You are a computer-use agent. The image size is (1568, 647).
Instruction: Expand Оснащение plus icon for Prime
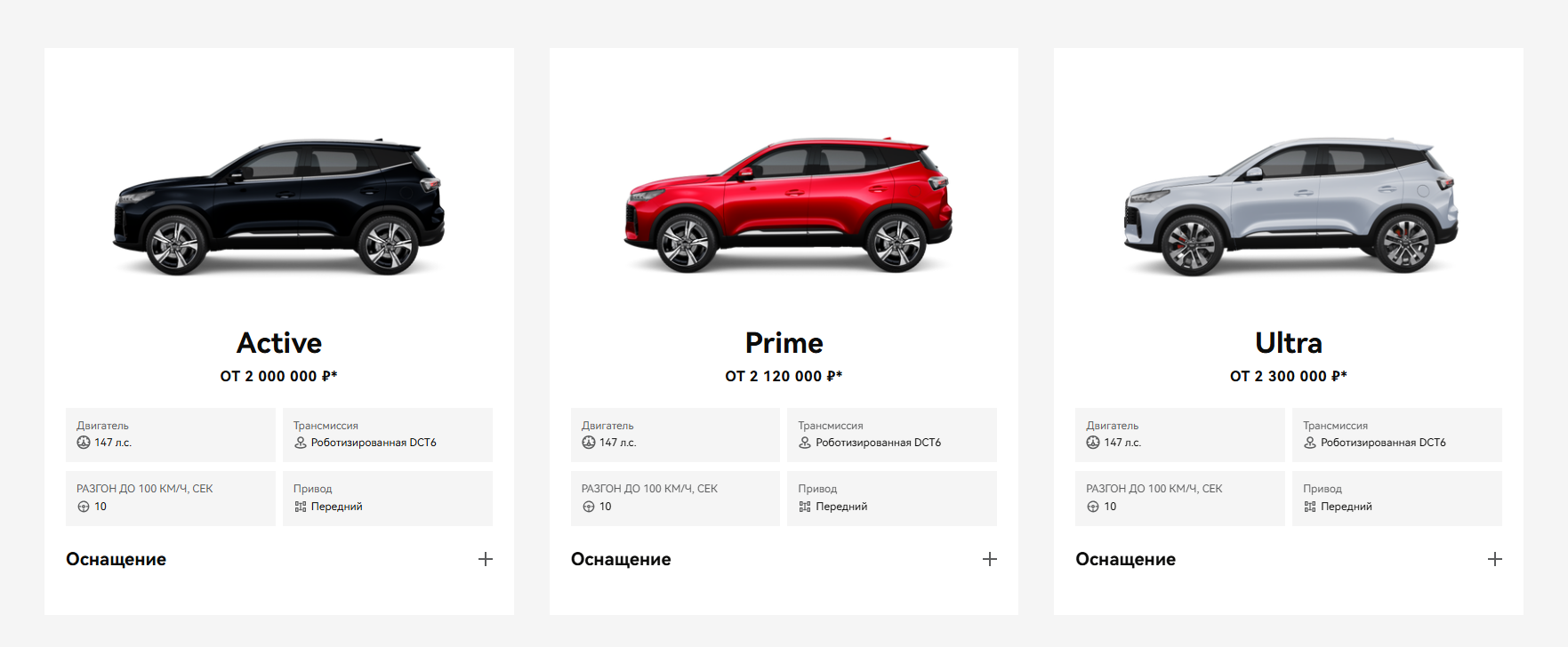coord(990,559)
